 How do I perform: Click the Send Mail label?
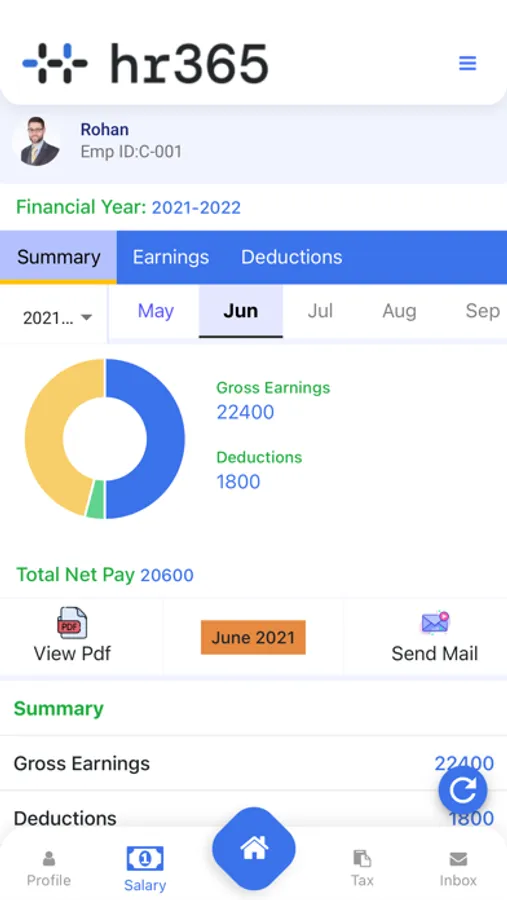click(x=435, y=653)
